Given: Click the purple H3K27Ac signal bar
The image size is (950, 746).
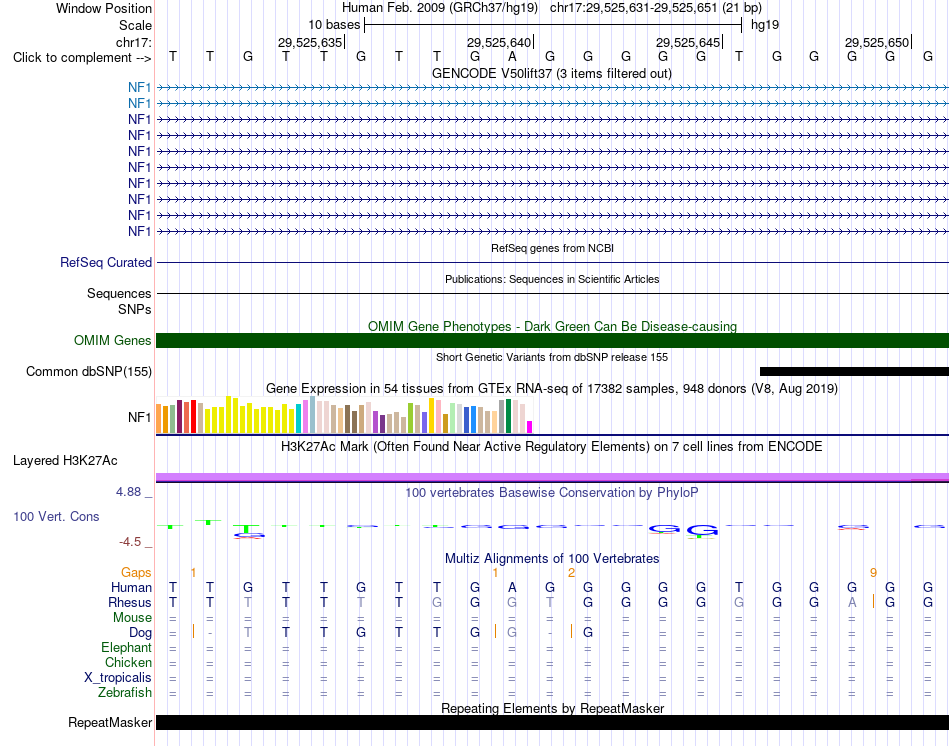Looking at the screenshot, I should [552, 478].
